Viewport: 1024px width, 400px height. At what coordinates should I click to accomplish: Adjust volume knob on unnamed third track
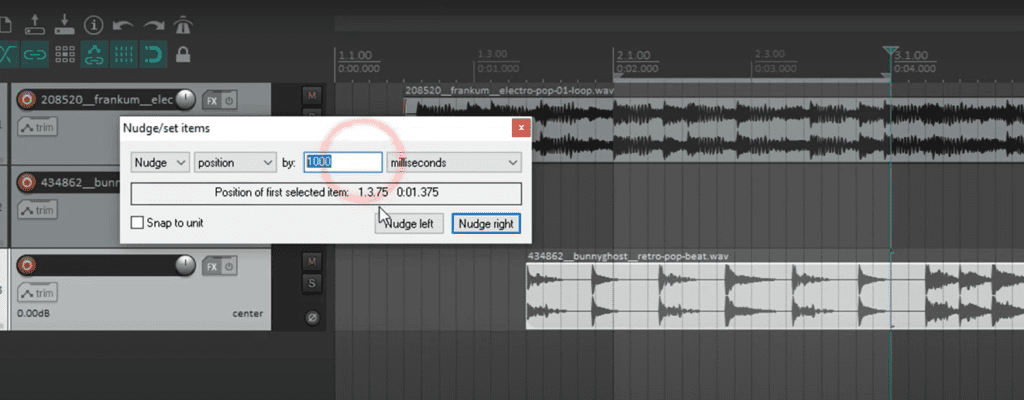[x=185, y=265]
